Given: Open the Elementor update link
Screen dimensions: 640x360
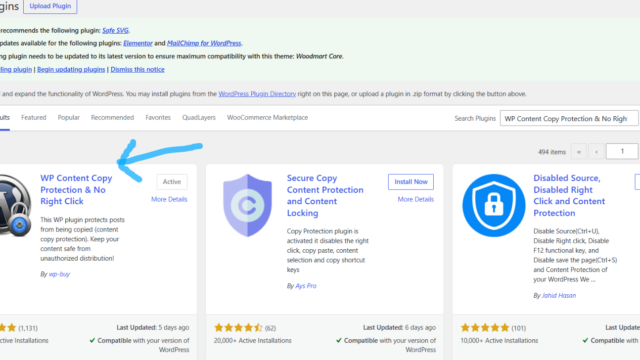Looking at the screenshot, I should point(138,43).
